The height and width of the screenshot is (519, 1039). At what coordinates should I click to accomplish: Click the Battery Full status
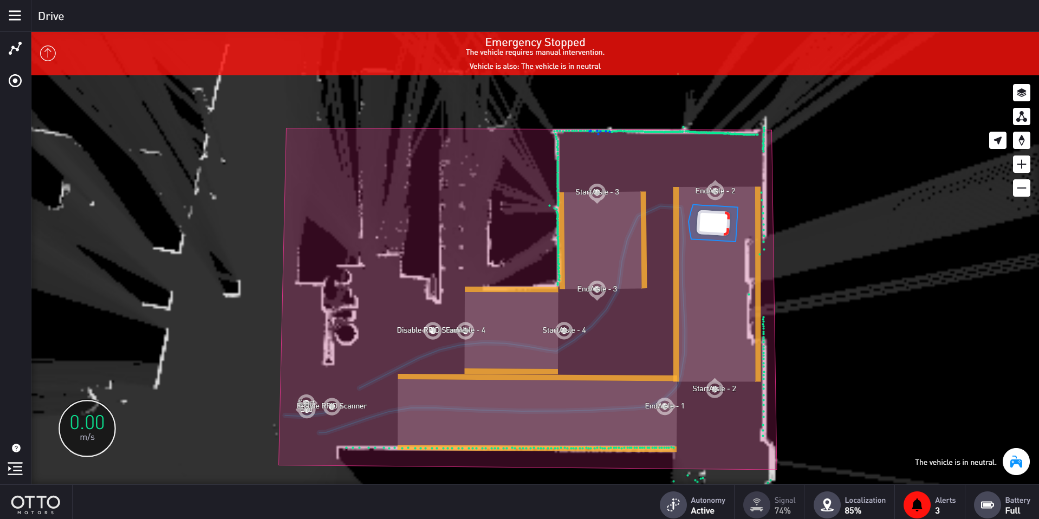[987, 505]
